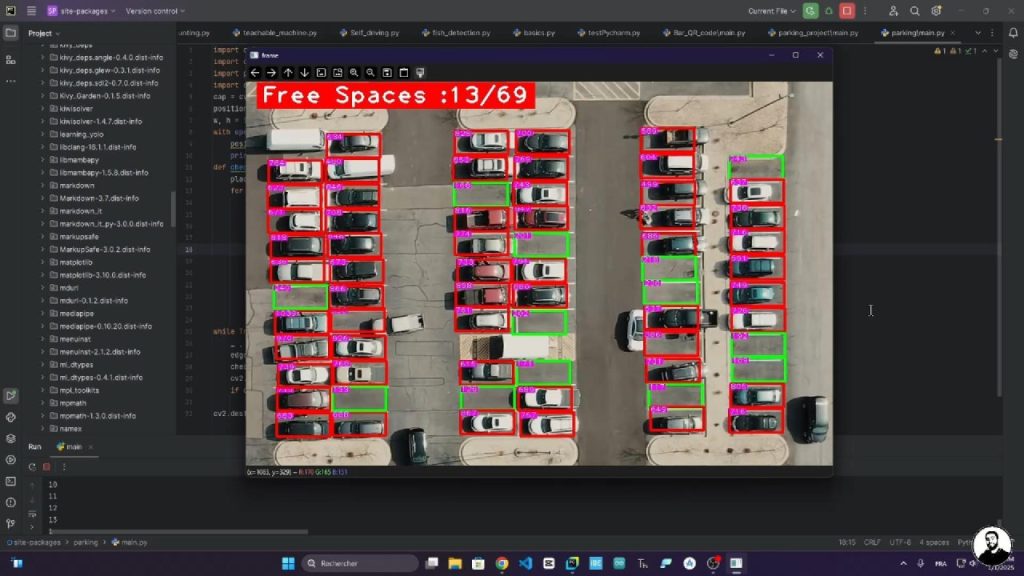This screenshot has width=1024, height=576.
Task: Open IDE settings gear icon
Action: click(936, 11)
